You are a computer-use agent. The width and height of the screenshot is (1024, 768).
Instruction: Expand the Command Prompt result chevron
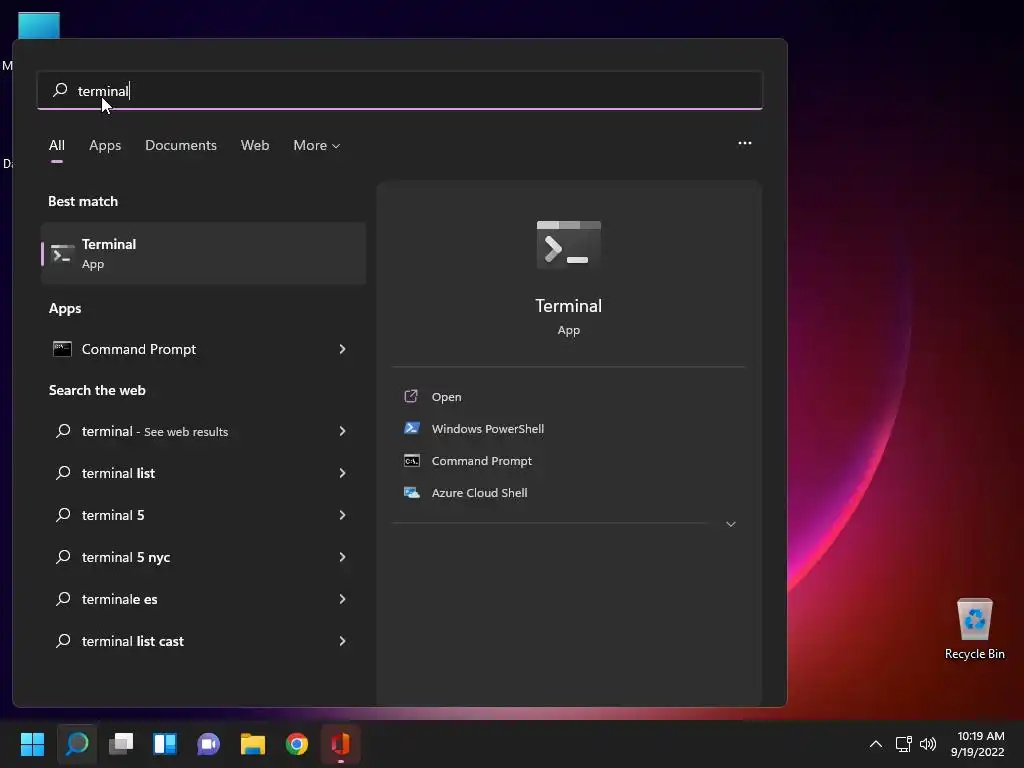point(342,349)
